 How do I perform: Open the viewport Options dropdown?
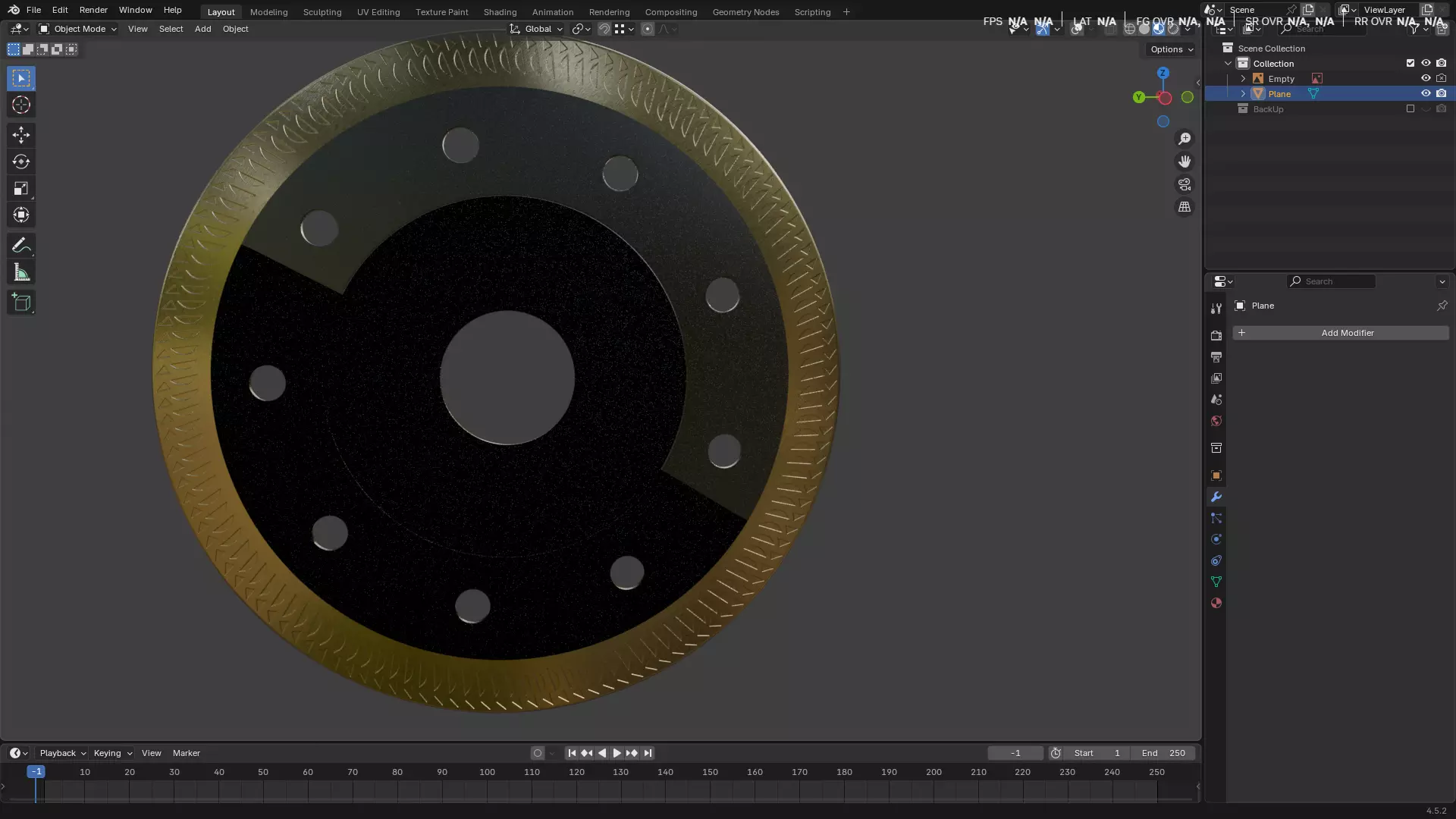(x=1172, y=49)
